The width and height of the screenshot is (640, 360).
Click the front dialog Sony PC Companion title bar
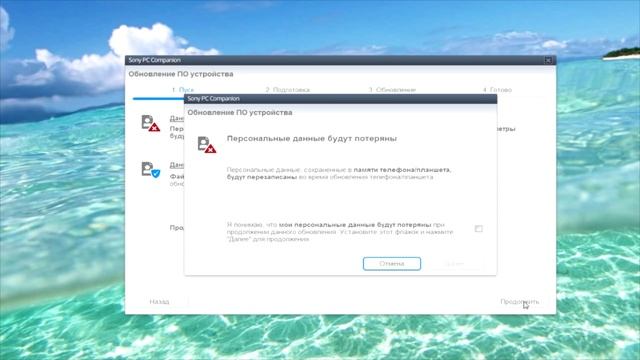(340, 99)
